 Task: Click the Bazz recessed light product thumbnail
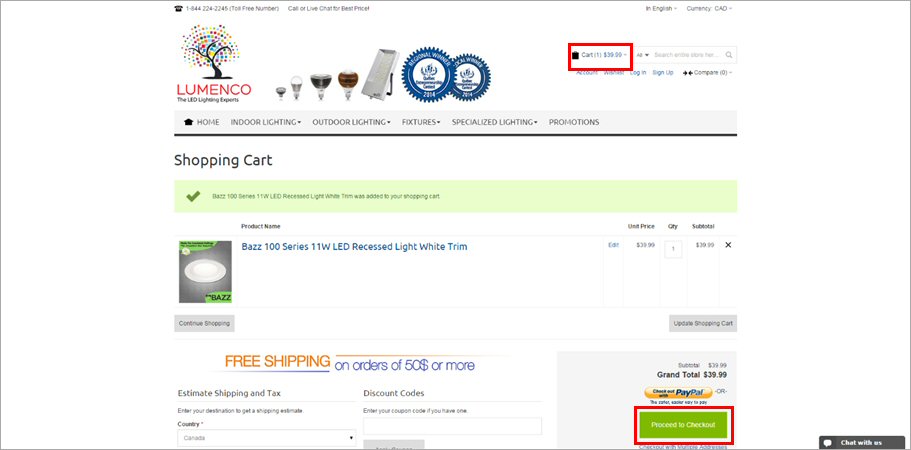(x=205, y=272)
